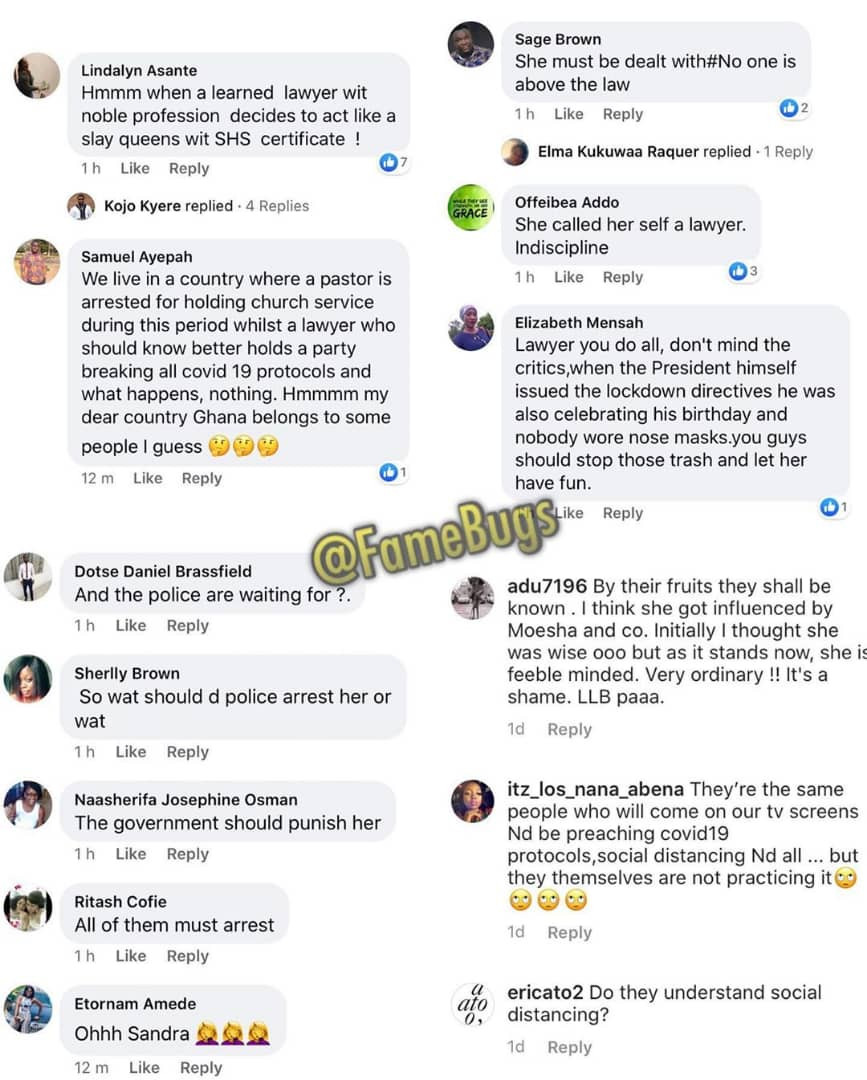
Task: Open itz_los_nana_abena's username link
Action: coord(596,789)
